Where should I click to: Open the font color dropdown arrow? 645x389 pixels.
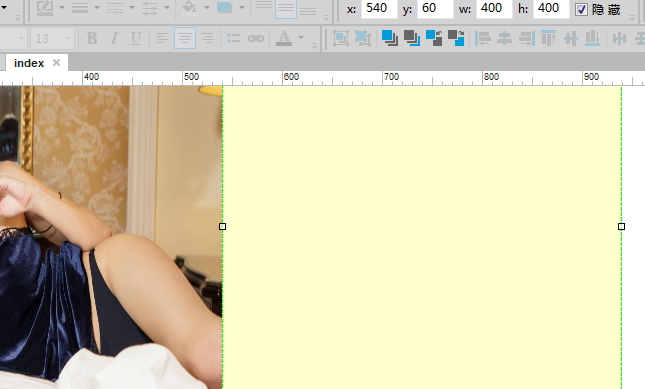tap(301, 38)
